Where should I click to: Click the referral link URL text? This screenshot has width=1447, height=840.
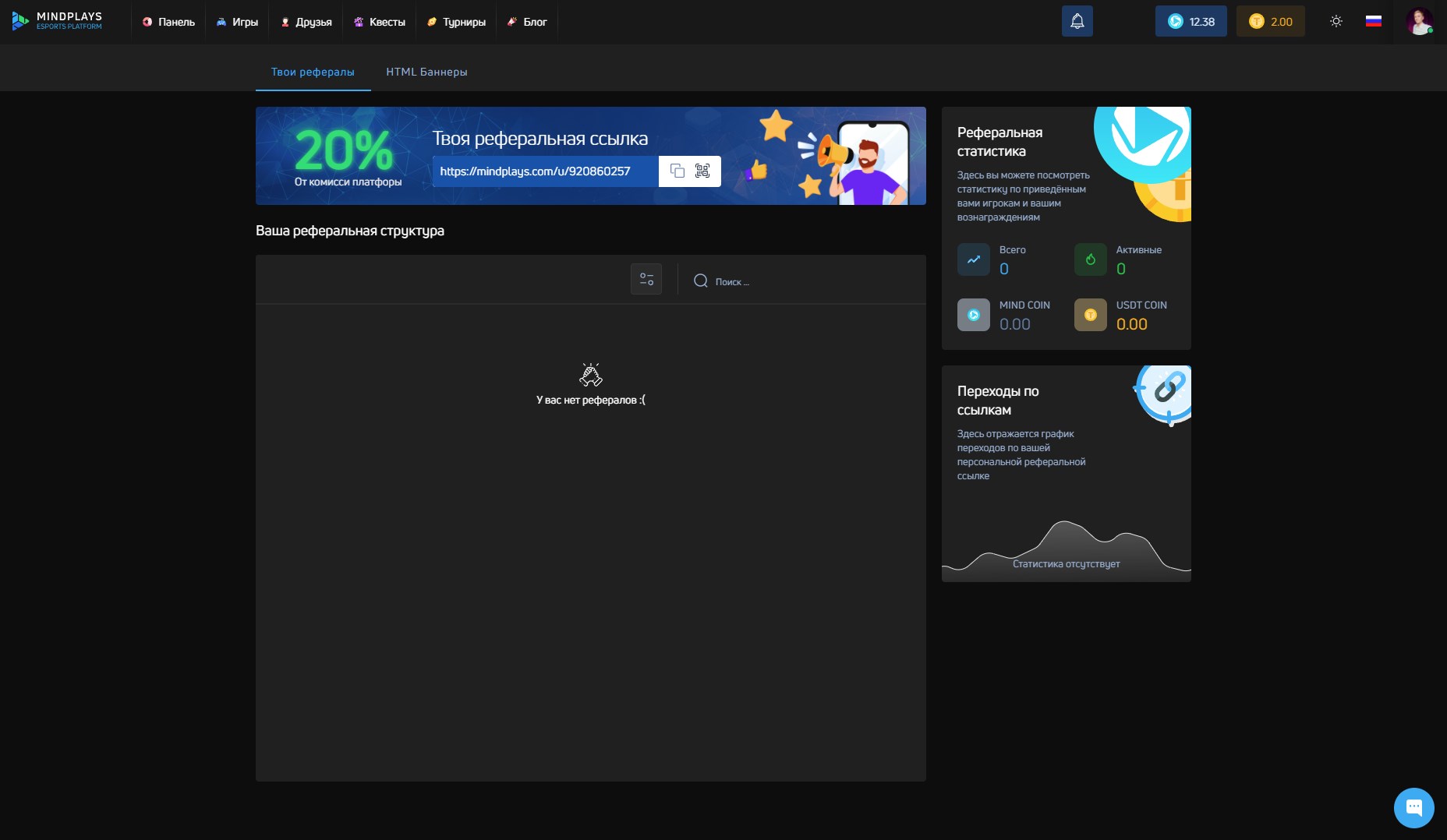535,171
